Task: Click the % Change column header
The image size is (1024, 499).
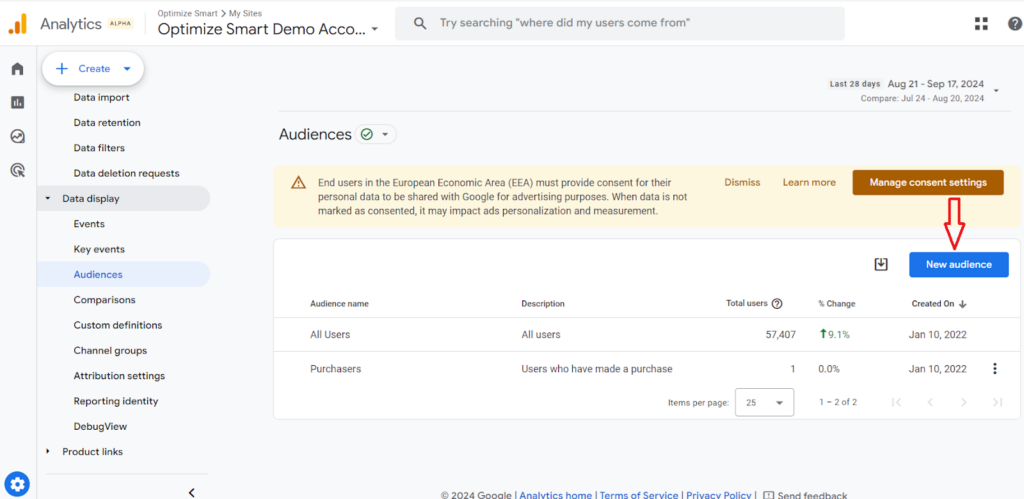Action: pos(837,304)
